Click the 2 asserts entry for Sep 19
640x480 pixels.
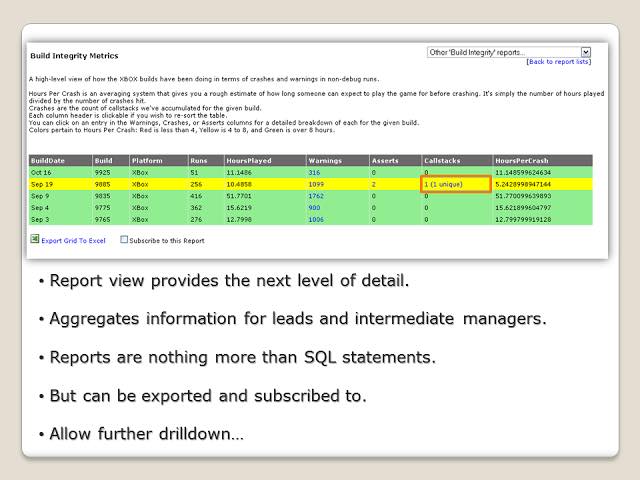[x=374, y=184]
